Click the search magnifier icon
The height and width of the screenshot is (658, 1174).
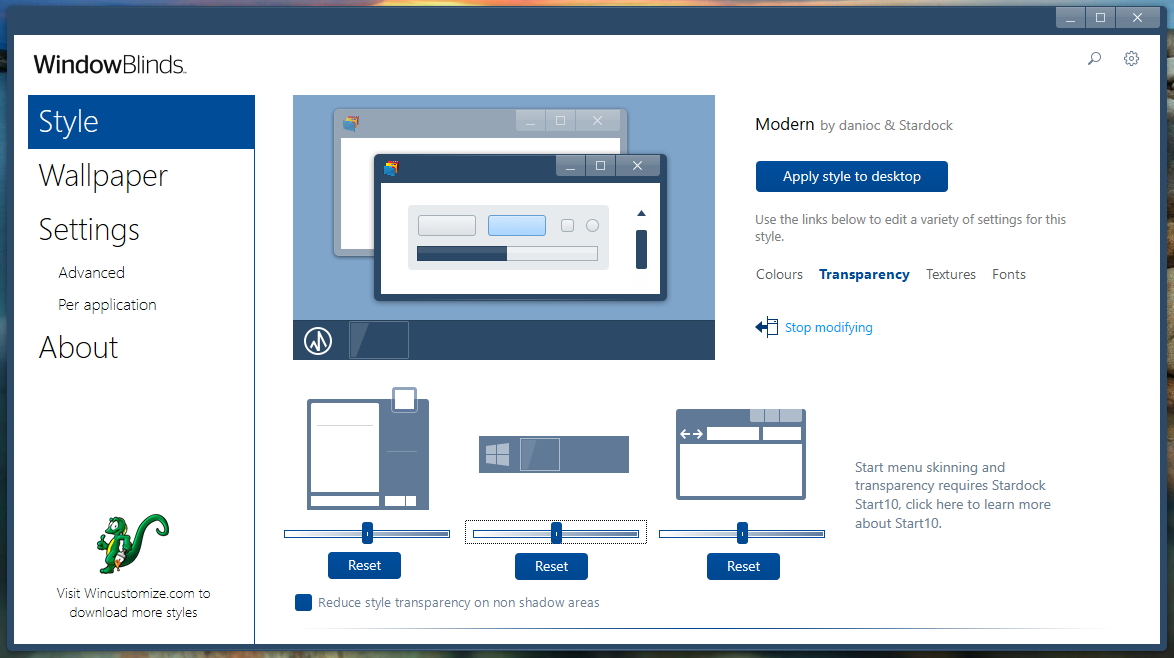pos(1095,58)
